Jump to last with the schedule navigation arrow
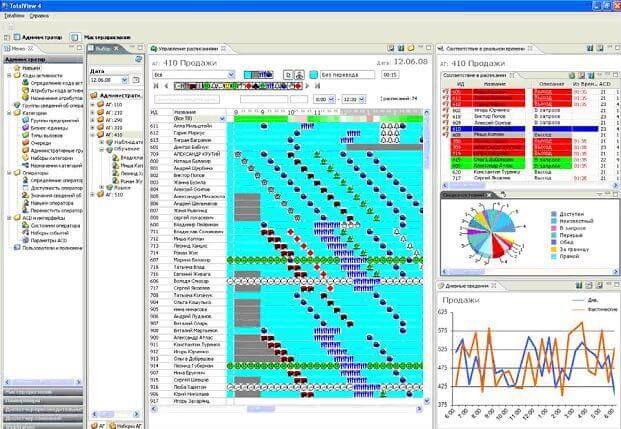 (x=317, y=86)
